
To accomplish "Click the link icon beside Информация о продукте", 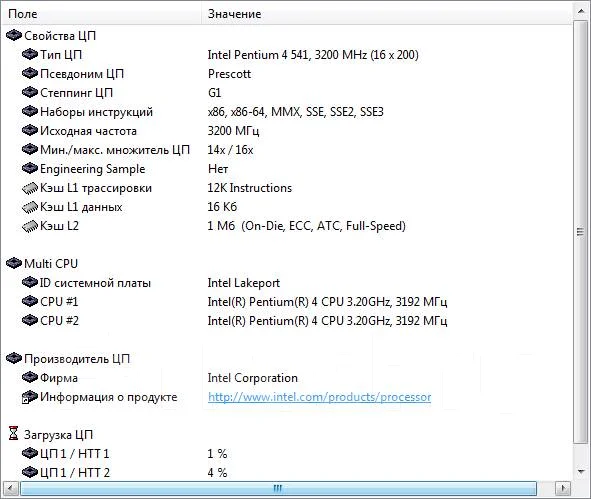I will pyautogui.click(x=30, y=397).
